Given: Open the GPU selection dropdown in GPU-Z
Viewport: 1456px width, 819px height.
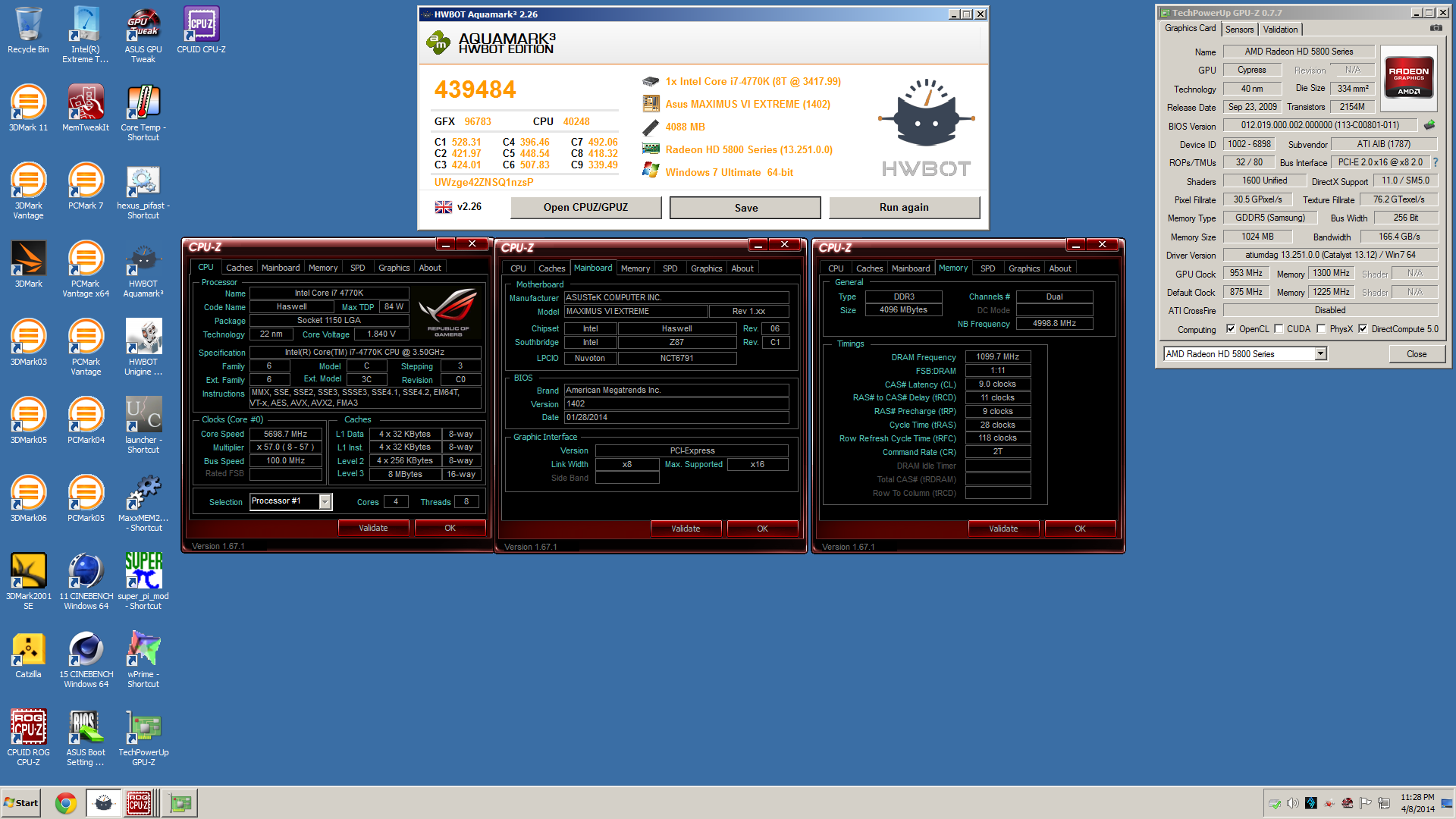Looking at the screenshot, I should (1320, 354).
